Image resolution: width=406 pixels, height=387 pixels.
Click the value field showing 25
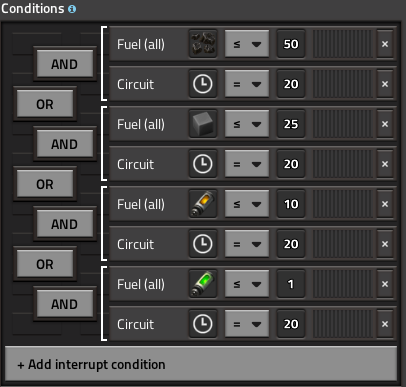(291, 124)
